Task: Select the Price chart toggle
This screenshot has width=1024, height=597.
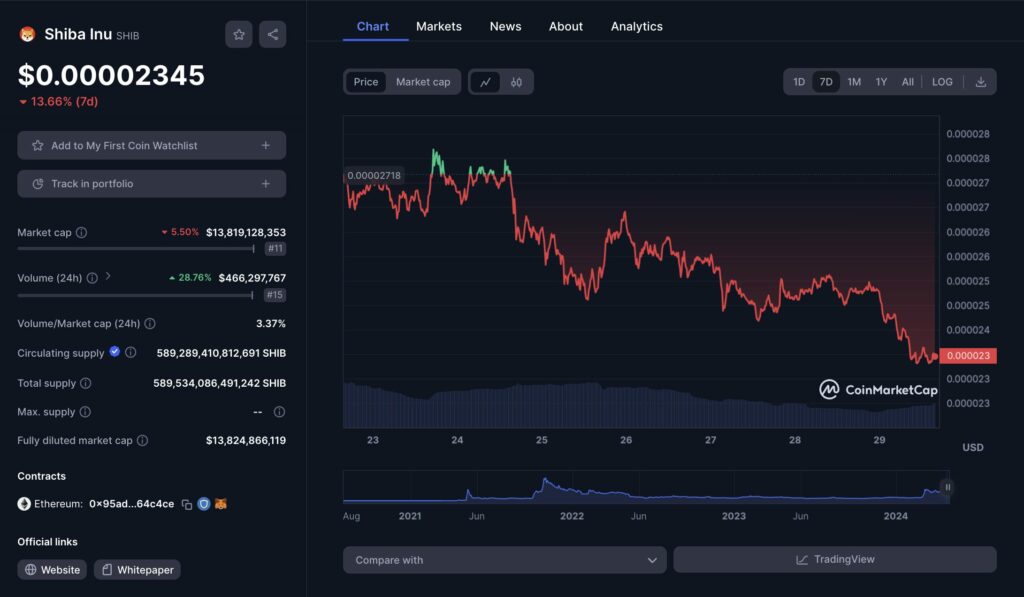Action: click(366, 82)
